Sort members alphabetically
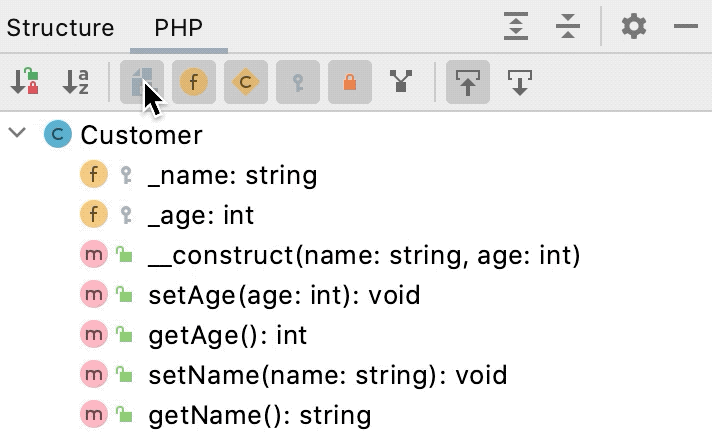The width and height of the screenshot is (712, 436). [x=77, y=82]
